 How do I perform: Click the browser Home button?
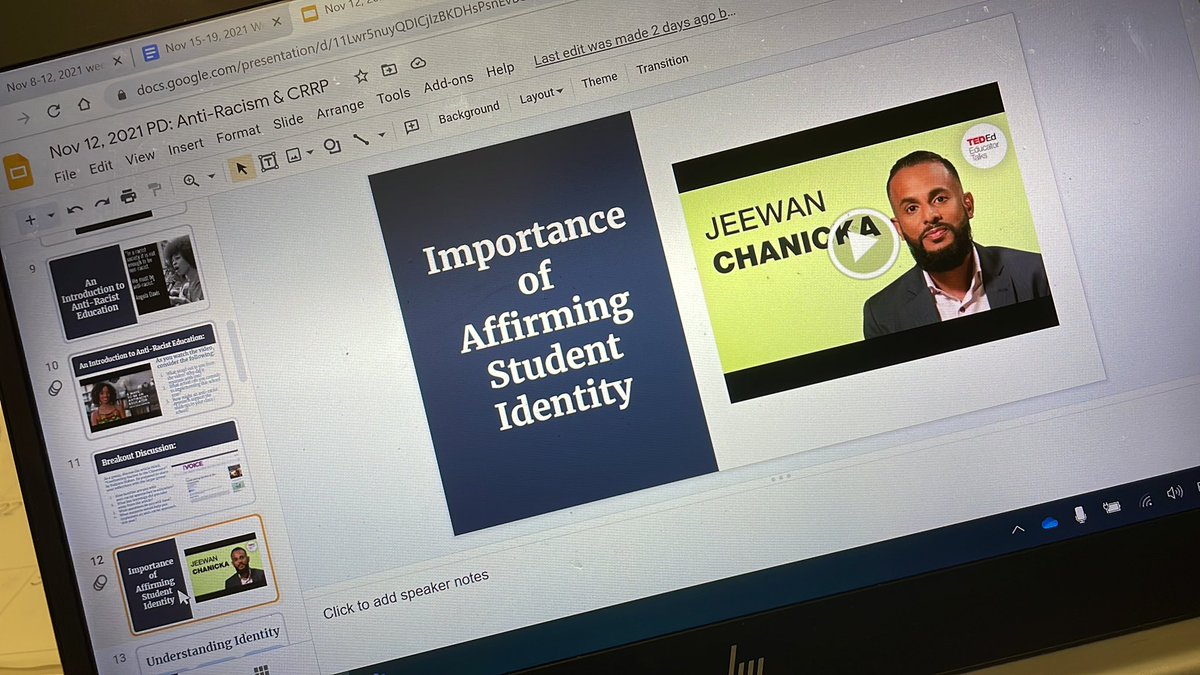pos(84,105)
